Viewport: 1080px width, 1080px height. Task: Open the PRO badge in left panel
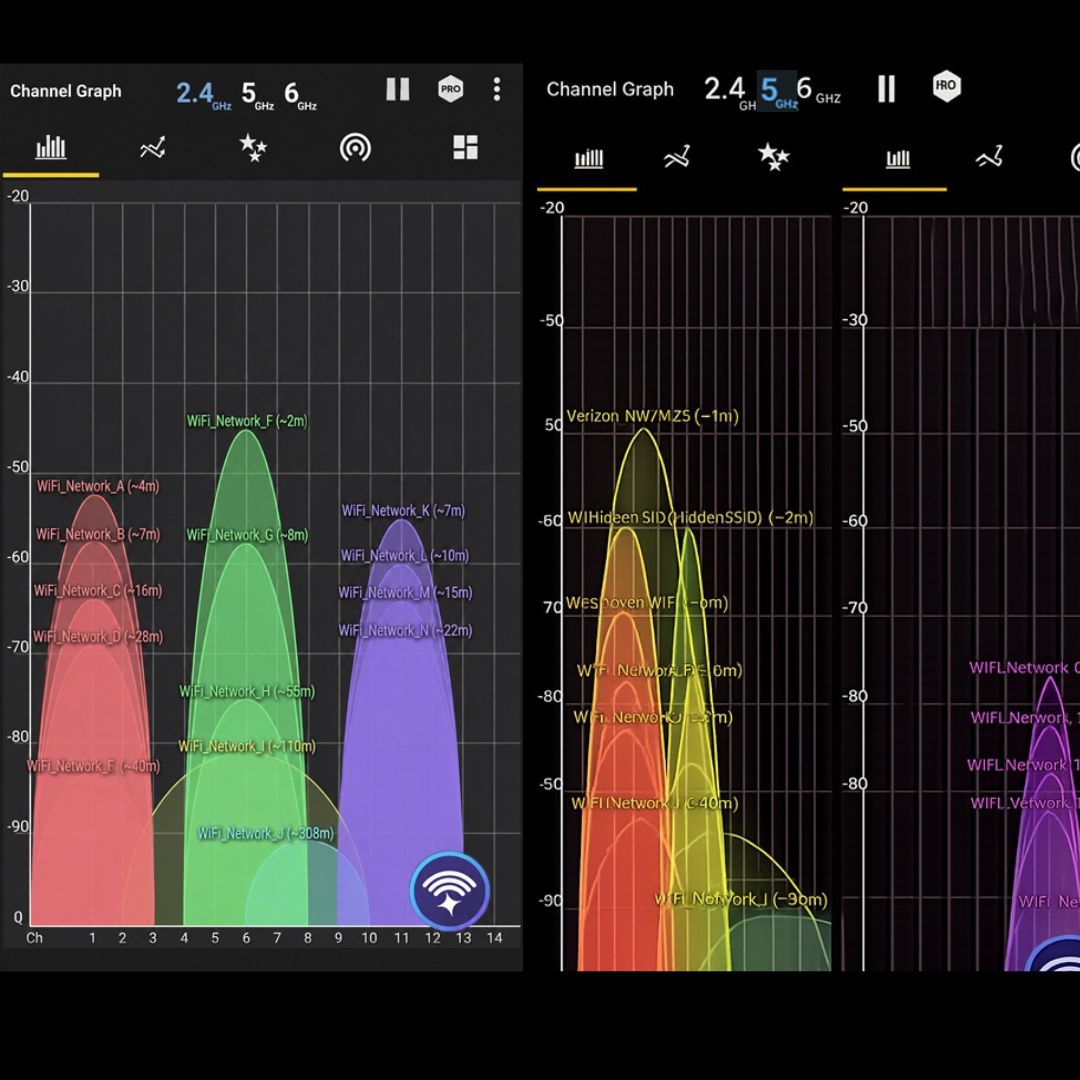click(x=450, y=89)
